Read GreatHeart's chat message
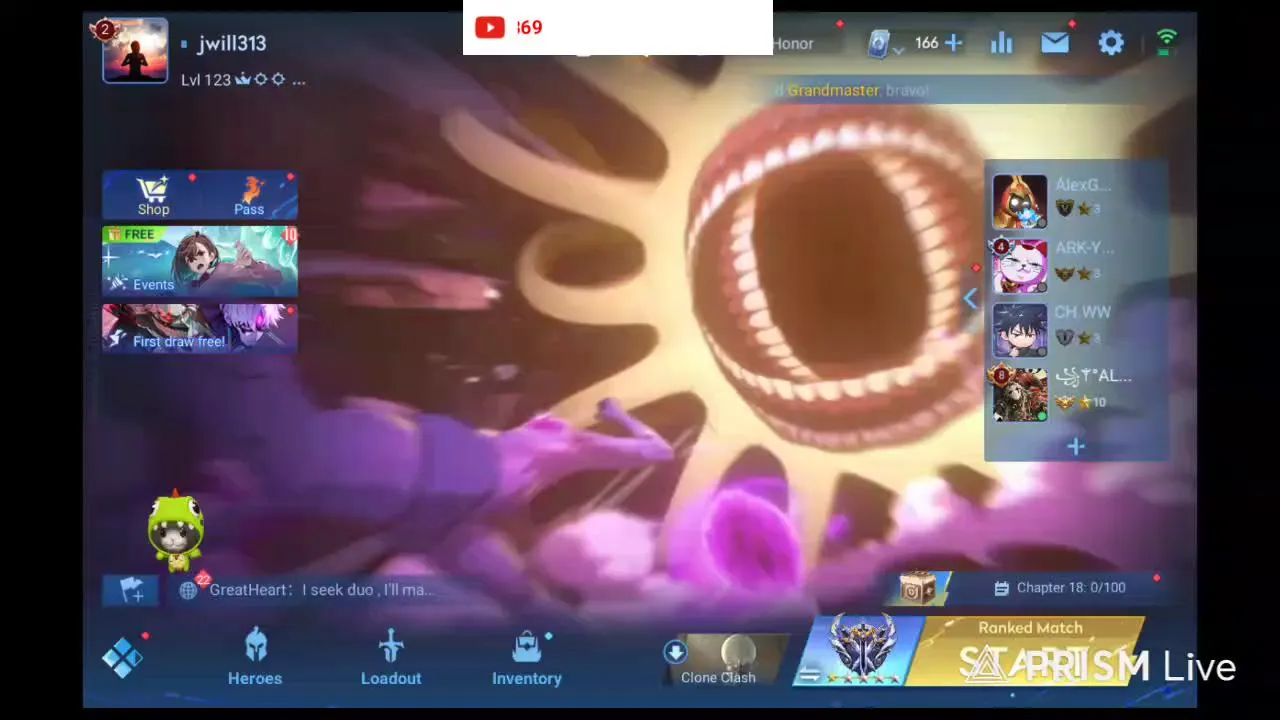The width and height of the screenshot is (1280, 720). (x=322, y=590)
